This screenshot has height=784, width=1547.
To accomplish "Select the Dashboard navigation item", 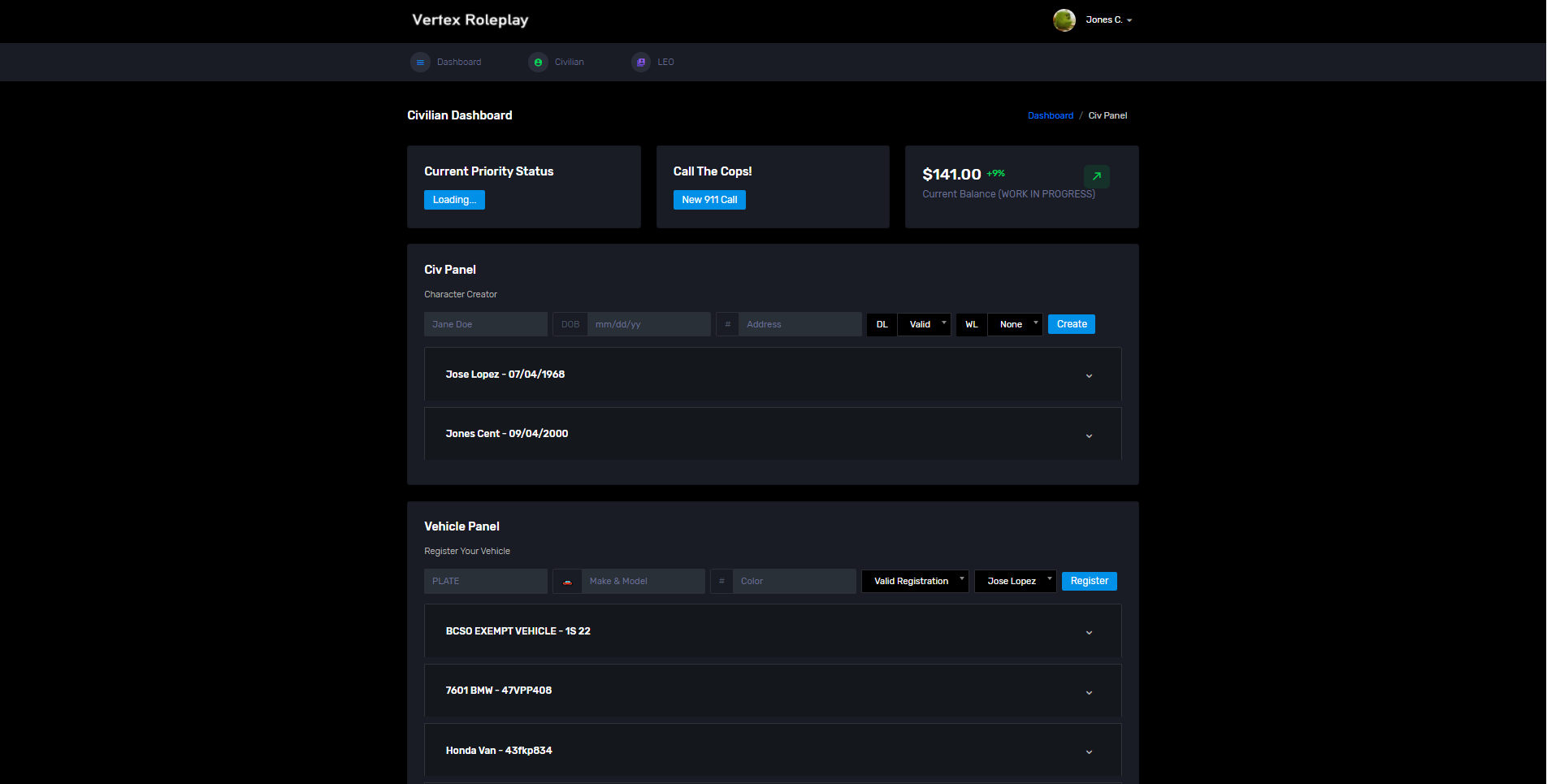I will [x=459, y=62].
